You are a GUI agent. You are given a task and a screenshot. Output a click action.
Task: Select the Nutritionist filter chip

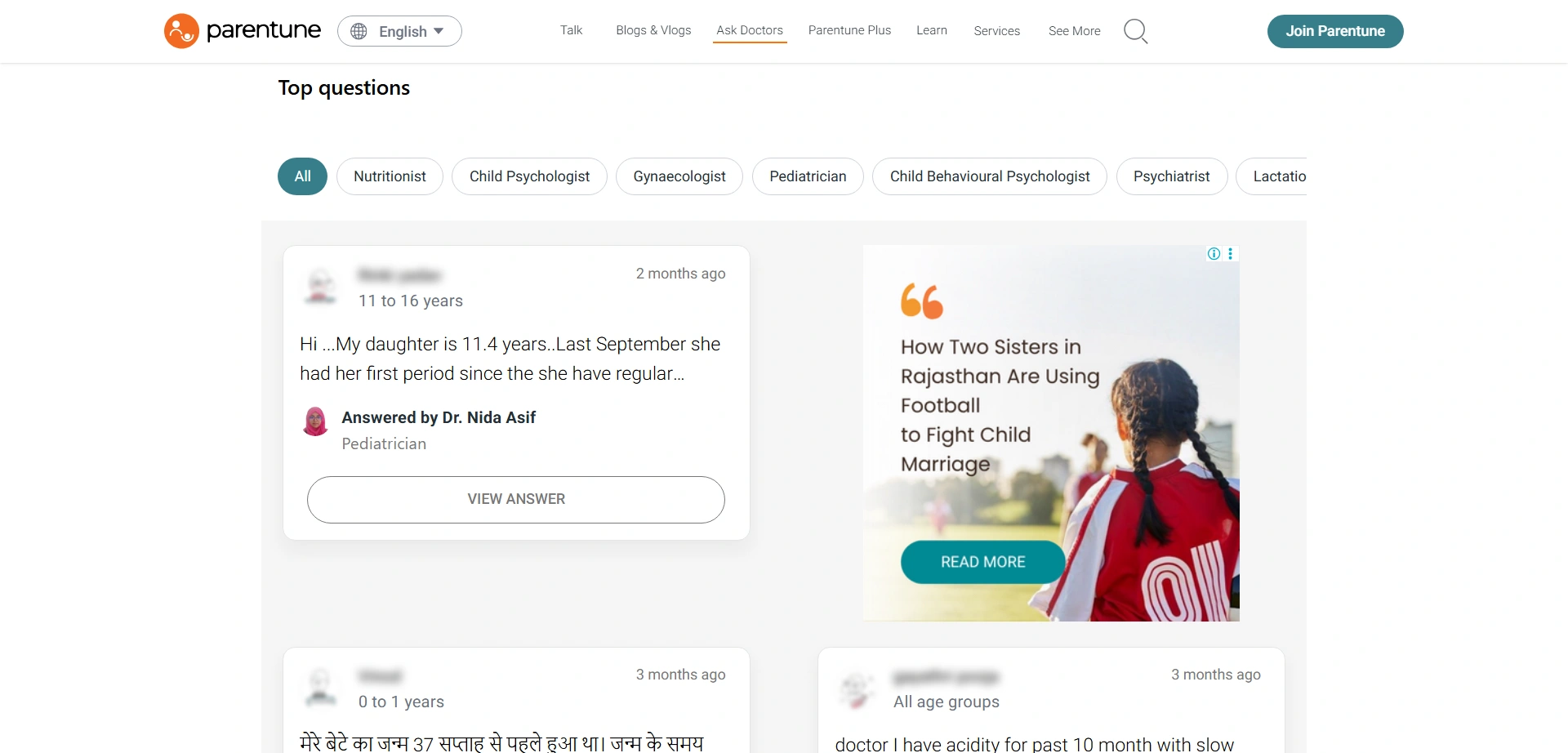pos(390,176)
